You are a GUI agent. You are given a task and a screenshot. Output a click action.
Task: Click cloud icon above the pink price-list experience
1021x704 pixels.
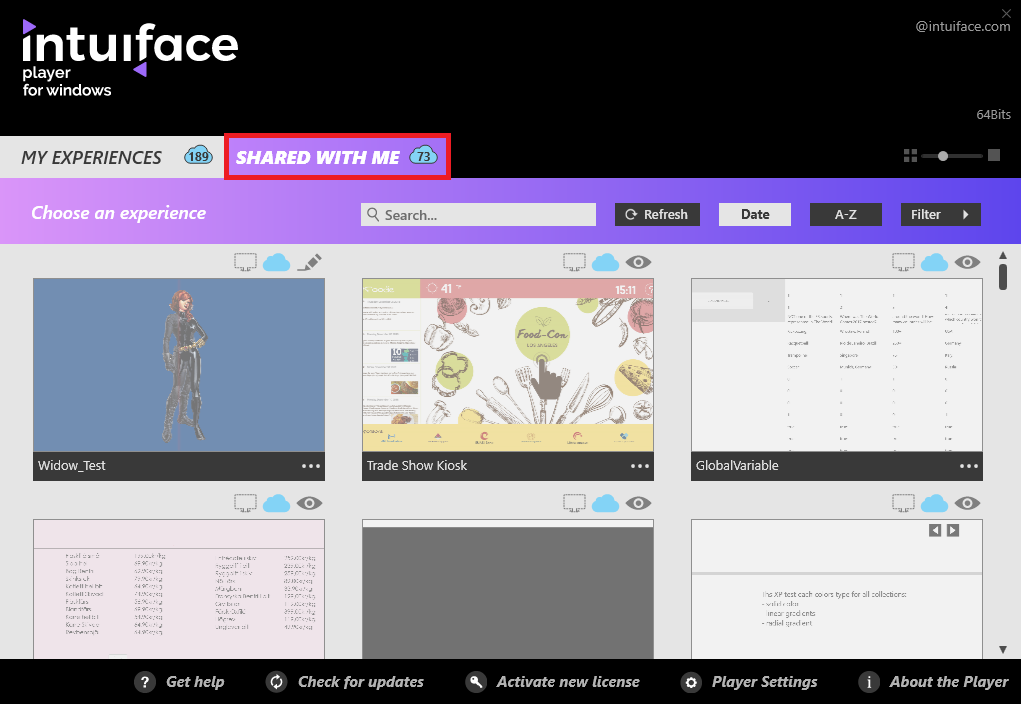pyautogui.click(x=277, y=503)
